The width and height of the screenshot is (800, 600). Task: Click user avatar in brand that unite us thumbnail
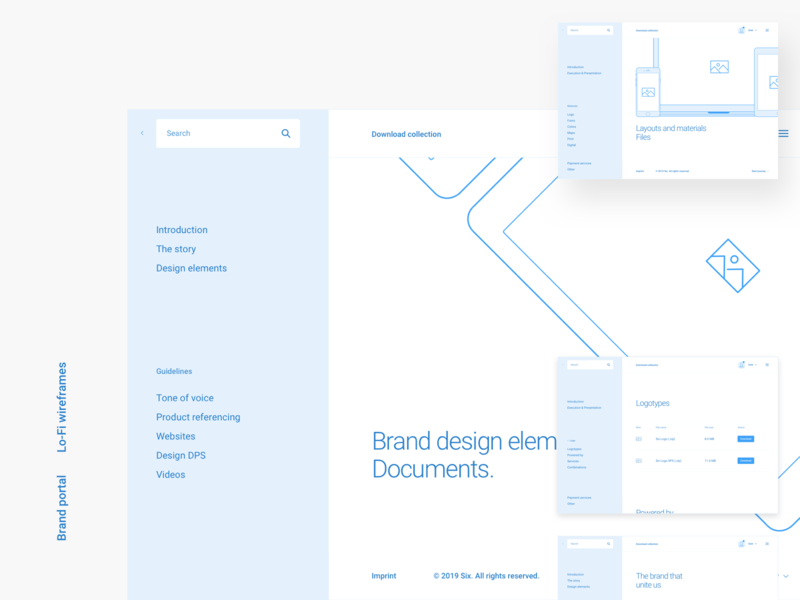[741, 544]
